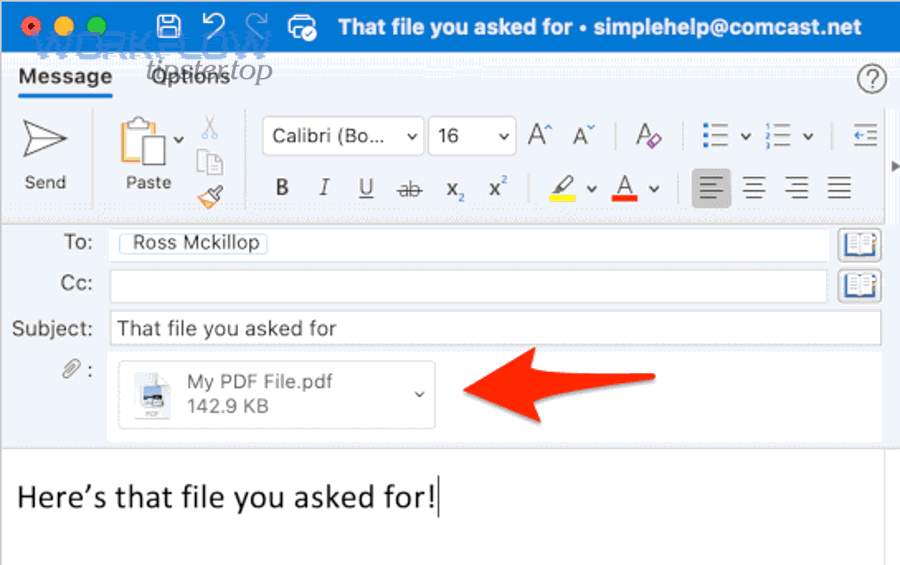The width and height of the screenshot is (900, 565).
Task: Click the paperclip attachment icon
Action: point(71,369)
